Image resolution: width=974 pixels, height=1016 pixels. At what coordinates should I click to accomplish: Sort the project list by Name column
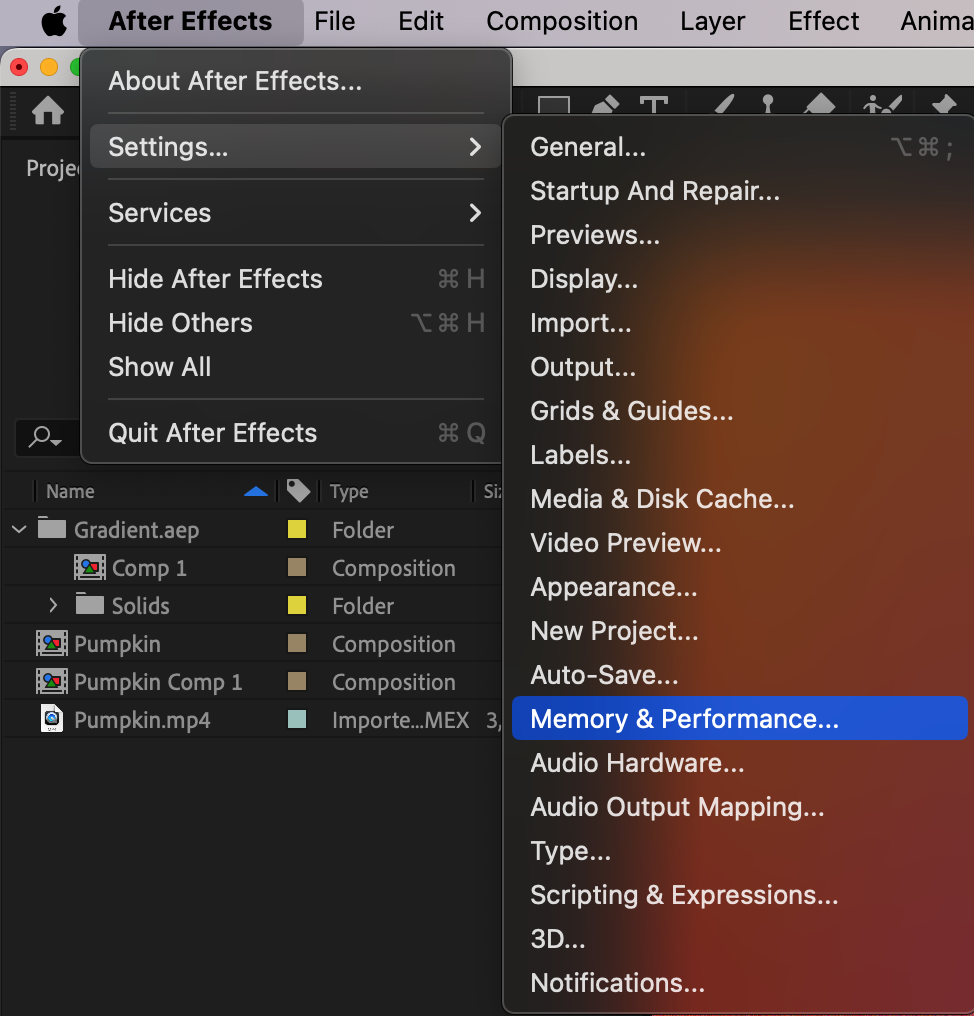pos(71,491)
